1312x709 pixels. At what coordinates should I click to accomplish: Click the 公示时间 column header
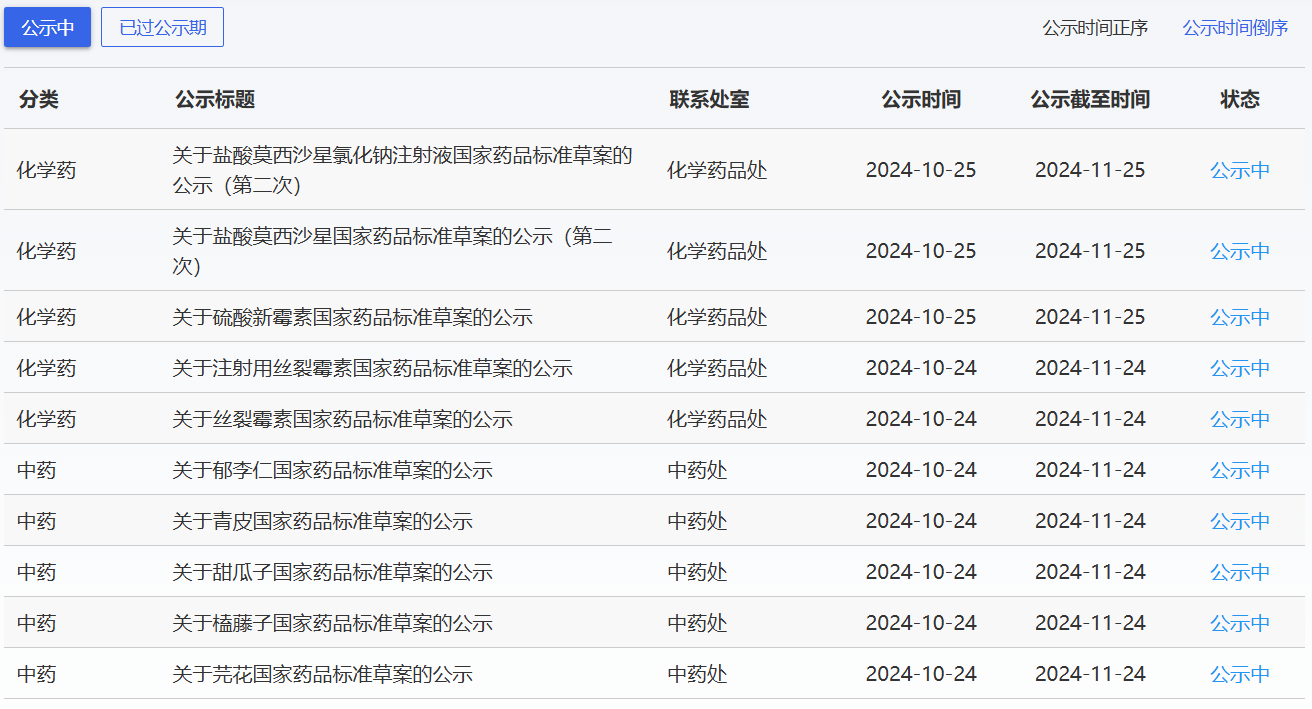click(920, 99)
